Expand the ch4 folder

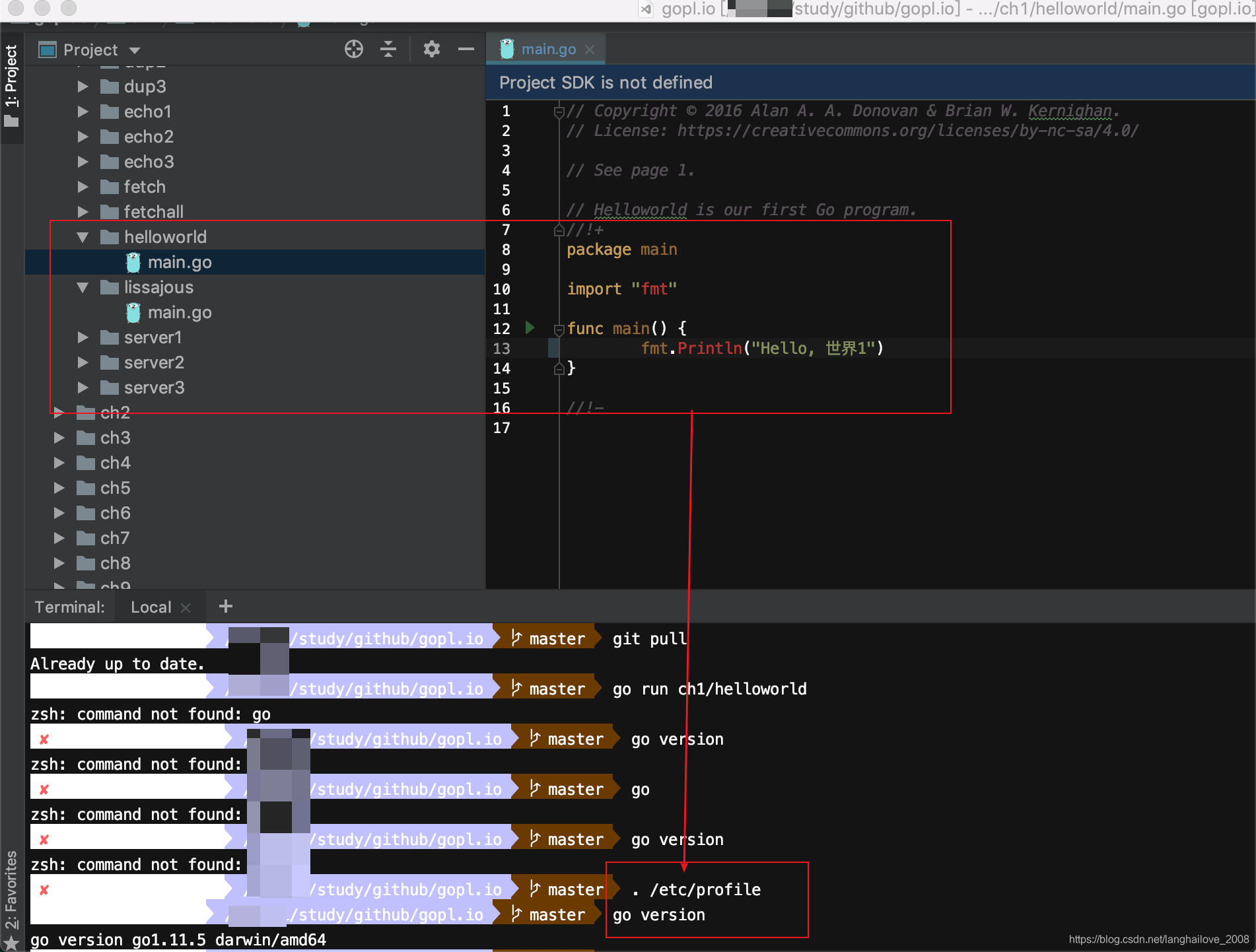(x=59, y=463)
